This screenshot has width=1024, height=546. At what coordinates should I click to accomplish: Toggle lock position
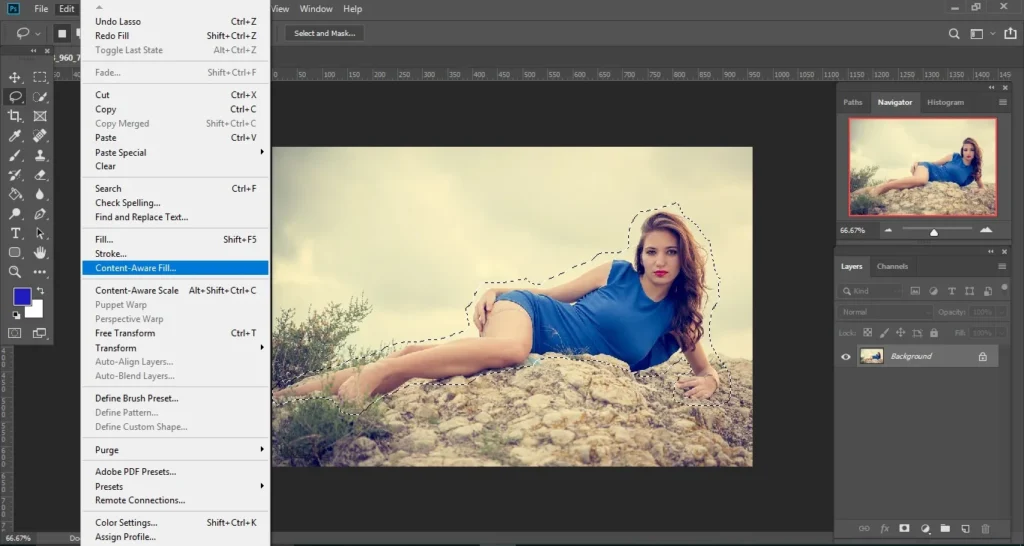pos(901,333)
